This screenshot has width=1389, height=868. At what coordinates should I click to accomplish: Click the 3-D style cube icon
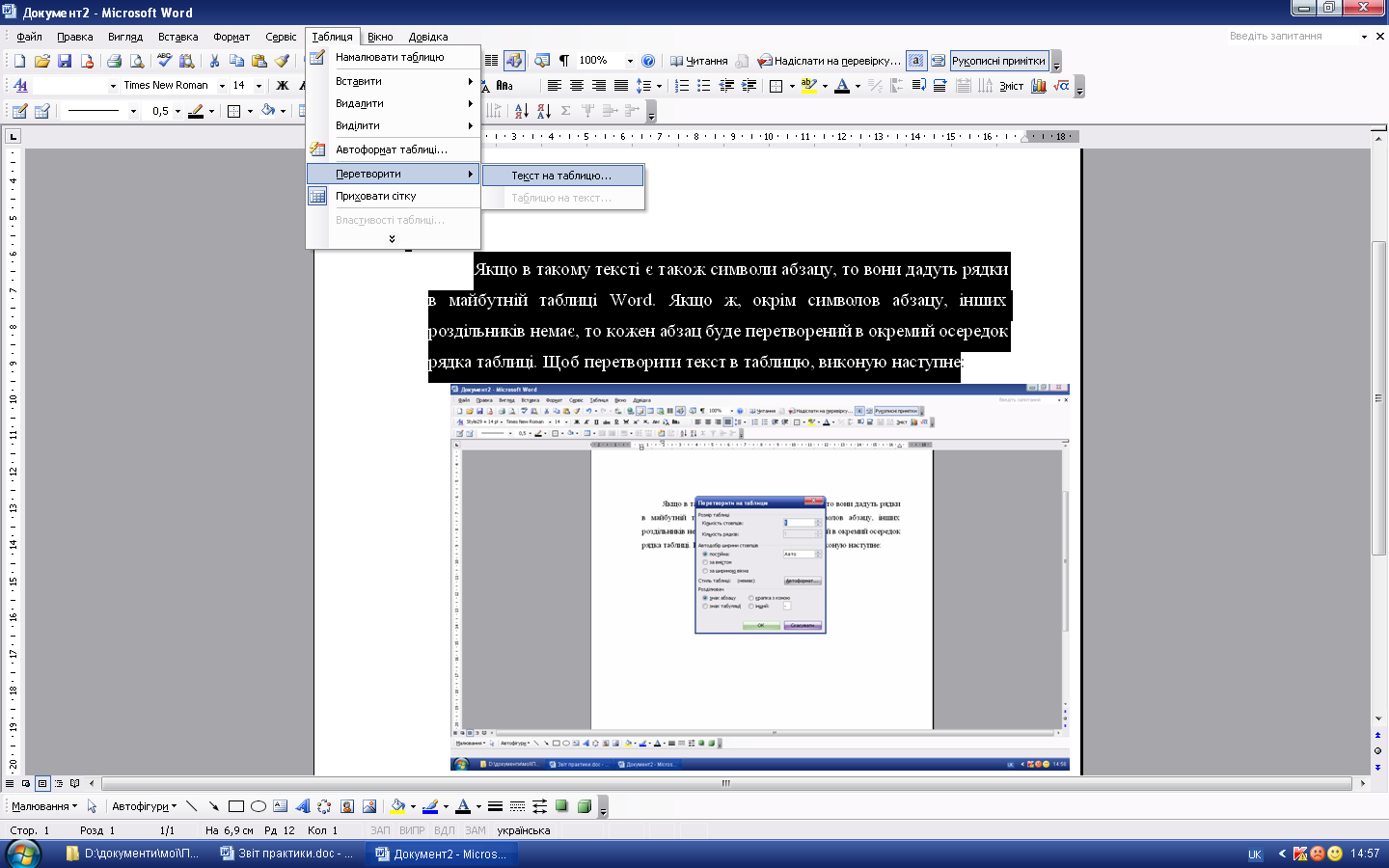coord(585,806)
